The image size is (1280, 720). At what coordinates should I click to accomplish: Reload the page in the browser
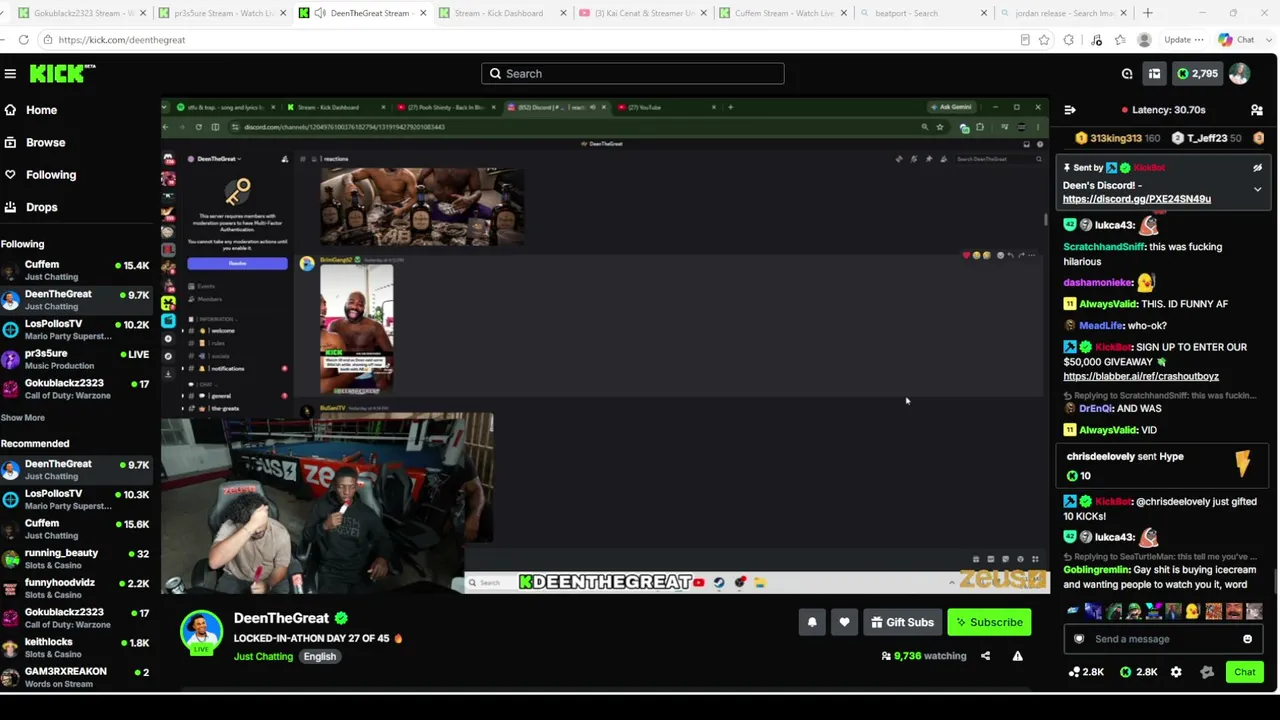click(x=23, y=40)
